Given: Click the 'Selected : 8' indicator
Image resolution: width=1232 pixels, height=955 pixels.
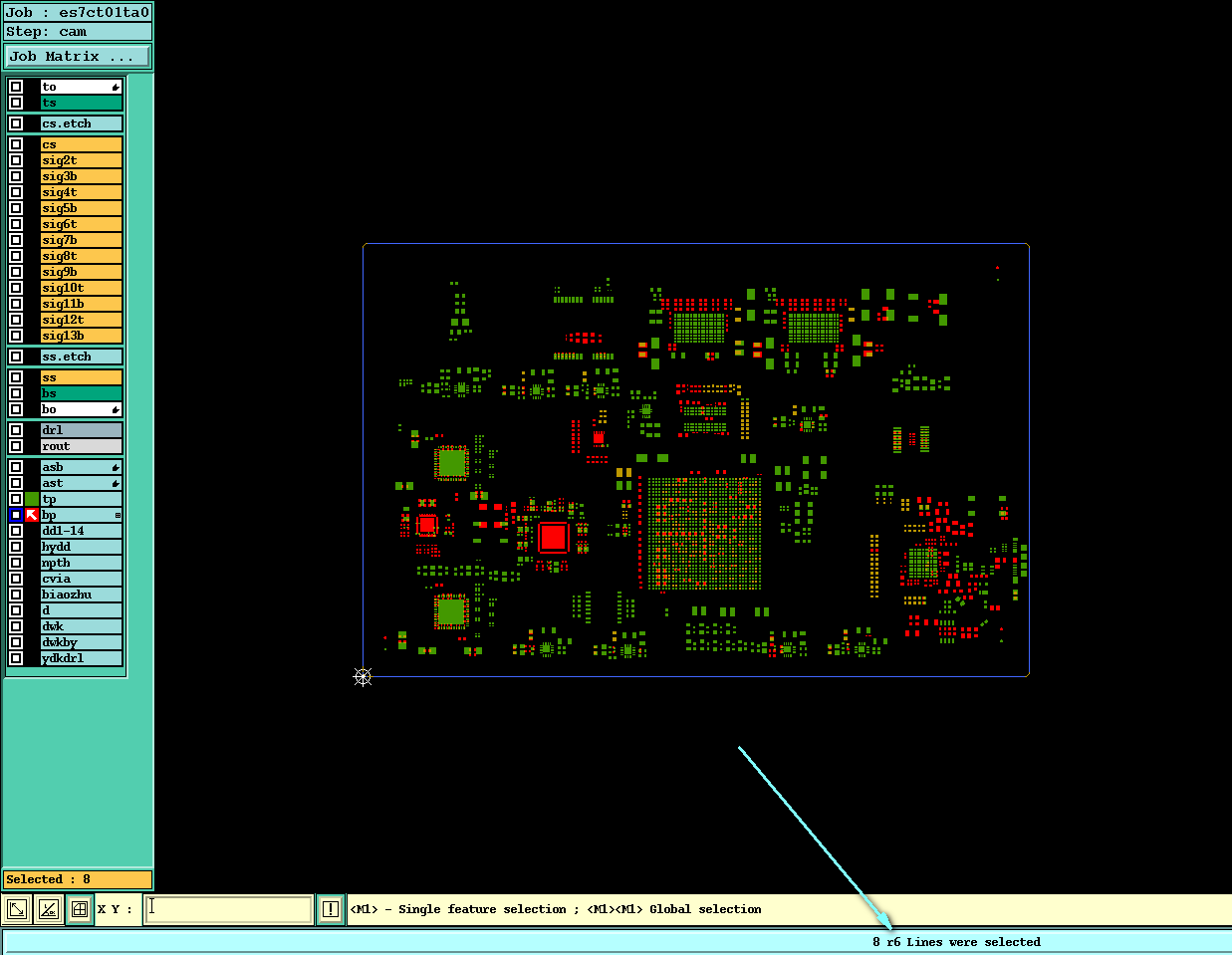Looking at the screenshot, I should [x=78, y=879].
